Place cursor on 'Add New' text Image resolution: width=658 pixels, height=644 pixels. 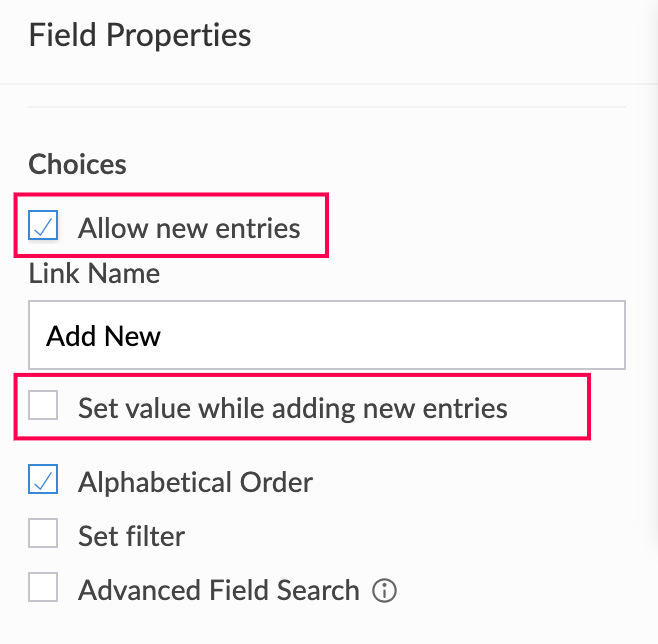(104, 336)
